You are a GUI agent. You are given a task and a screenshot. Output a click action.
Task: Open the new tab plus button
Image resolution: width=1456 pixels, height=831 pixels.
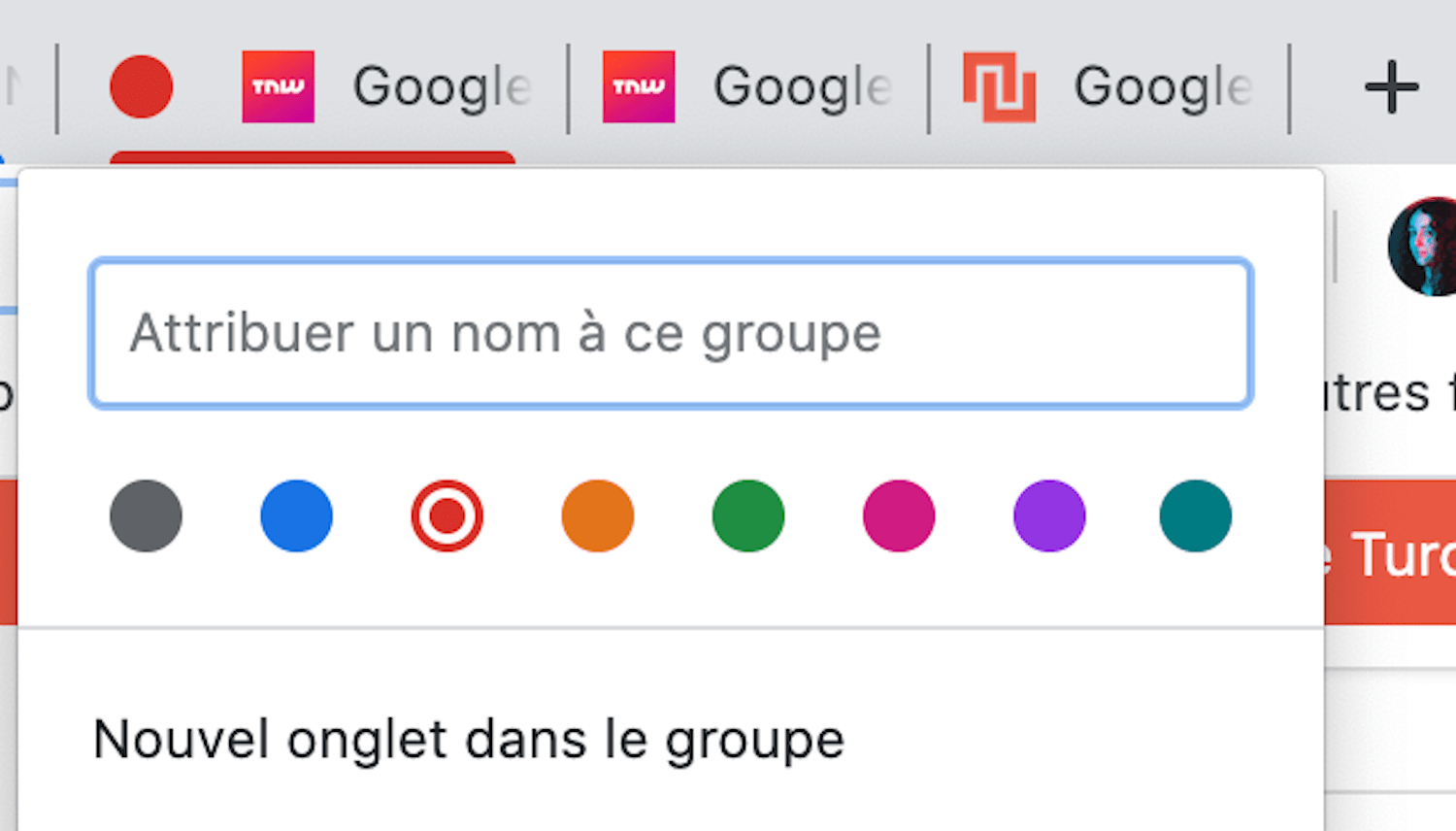(x=1391, y=87)
